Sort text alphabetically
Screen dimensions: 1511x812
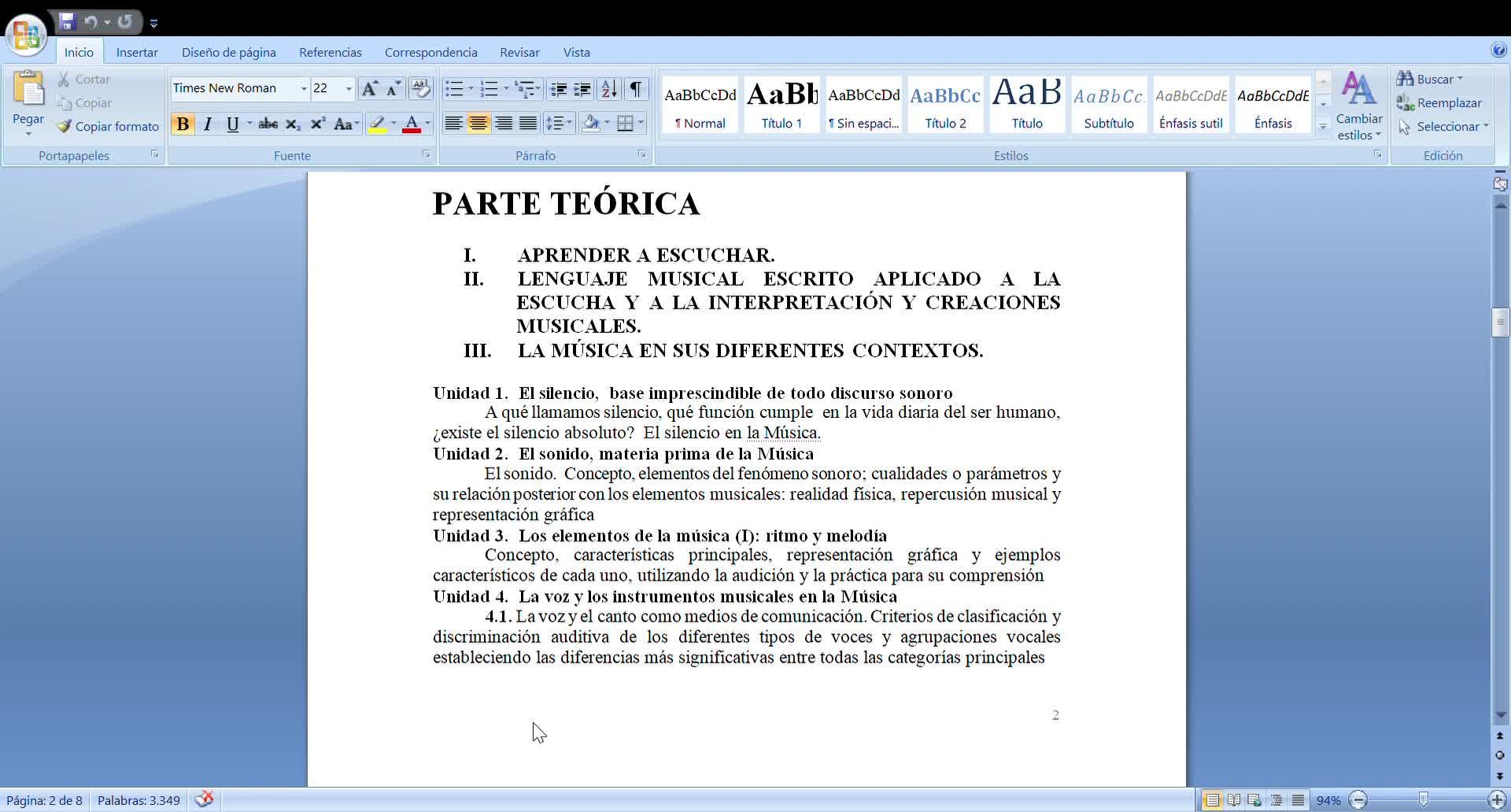[x=609, y=88]
